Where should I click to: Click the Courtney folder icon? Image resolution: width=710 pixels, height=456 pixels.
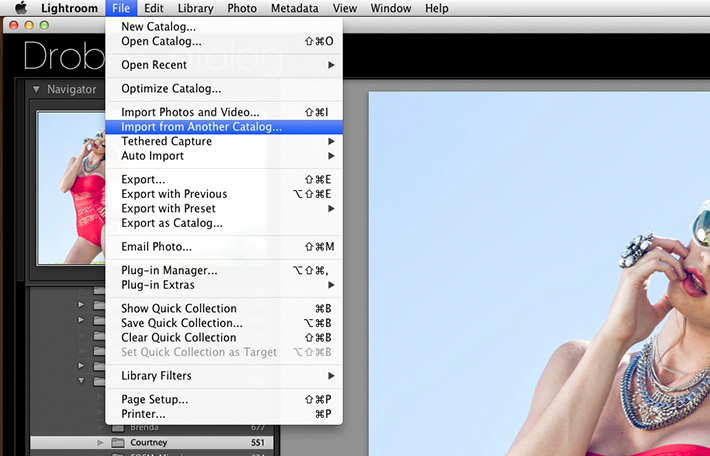point(118,442)
